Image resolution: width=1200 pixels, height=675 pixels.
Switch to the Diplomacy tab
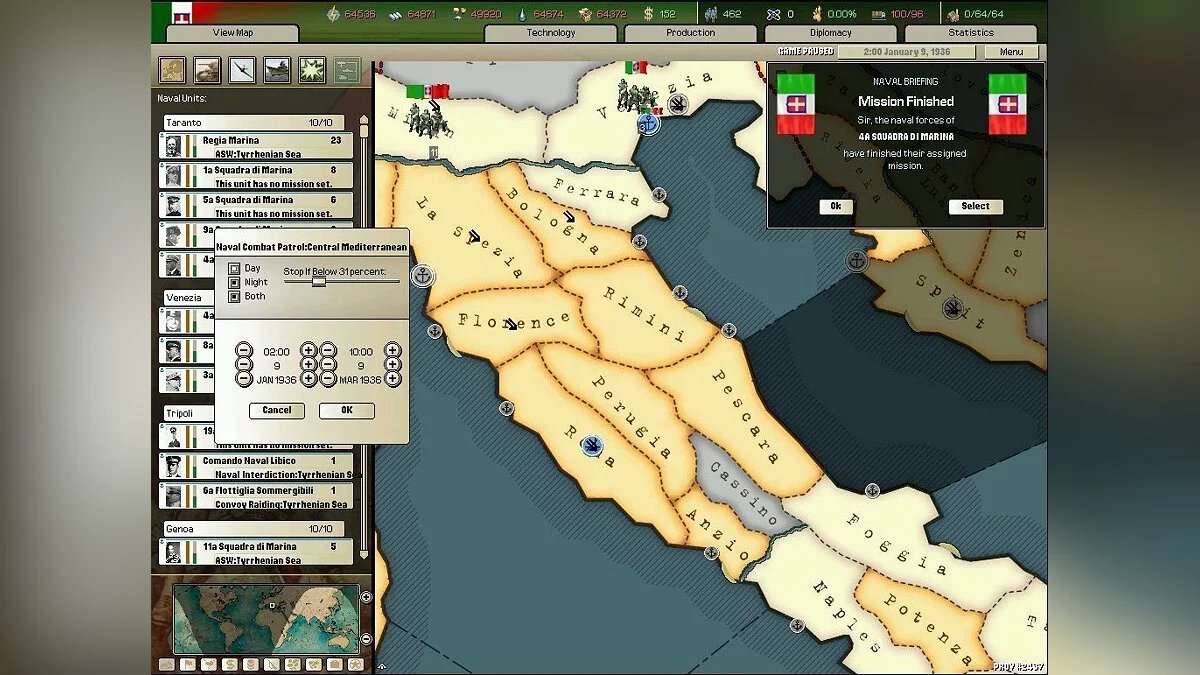(832, 32)
